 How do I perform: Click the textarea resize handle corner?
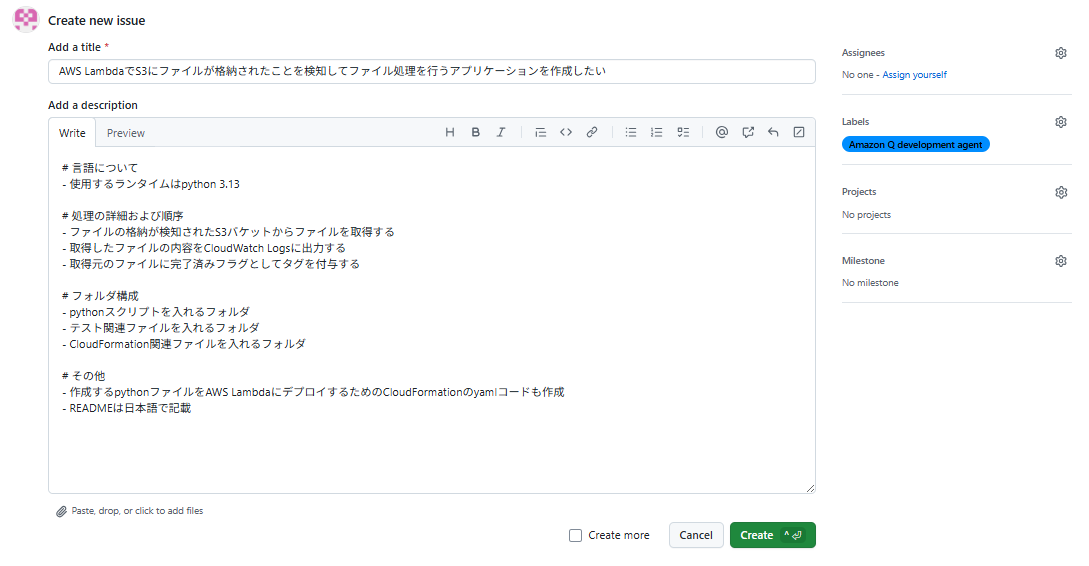[x=810, y=488]
